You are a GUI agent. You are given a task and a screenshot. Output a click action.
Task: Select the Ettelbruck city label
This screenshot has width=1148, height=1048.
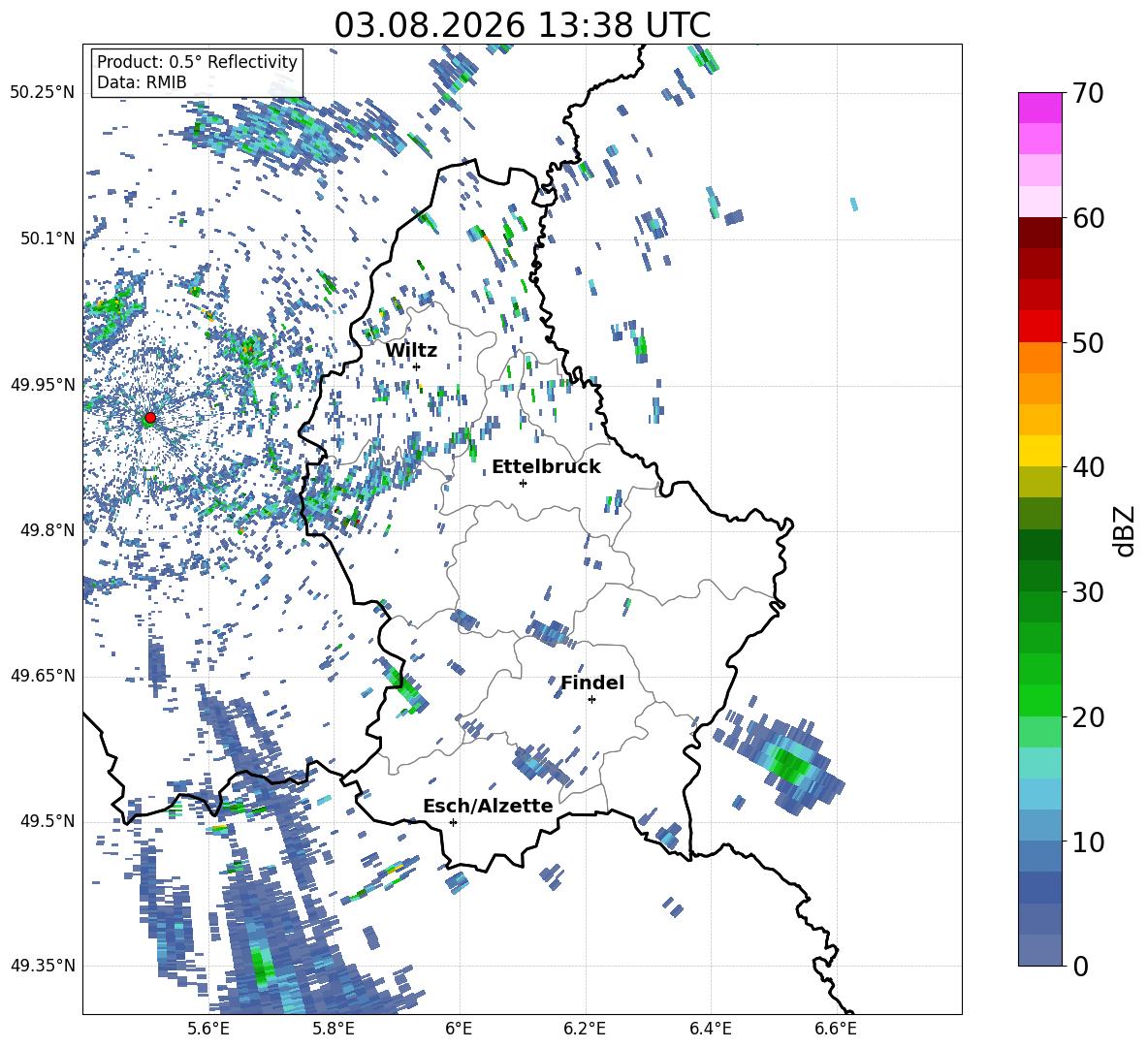click(x=546, y=467)
